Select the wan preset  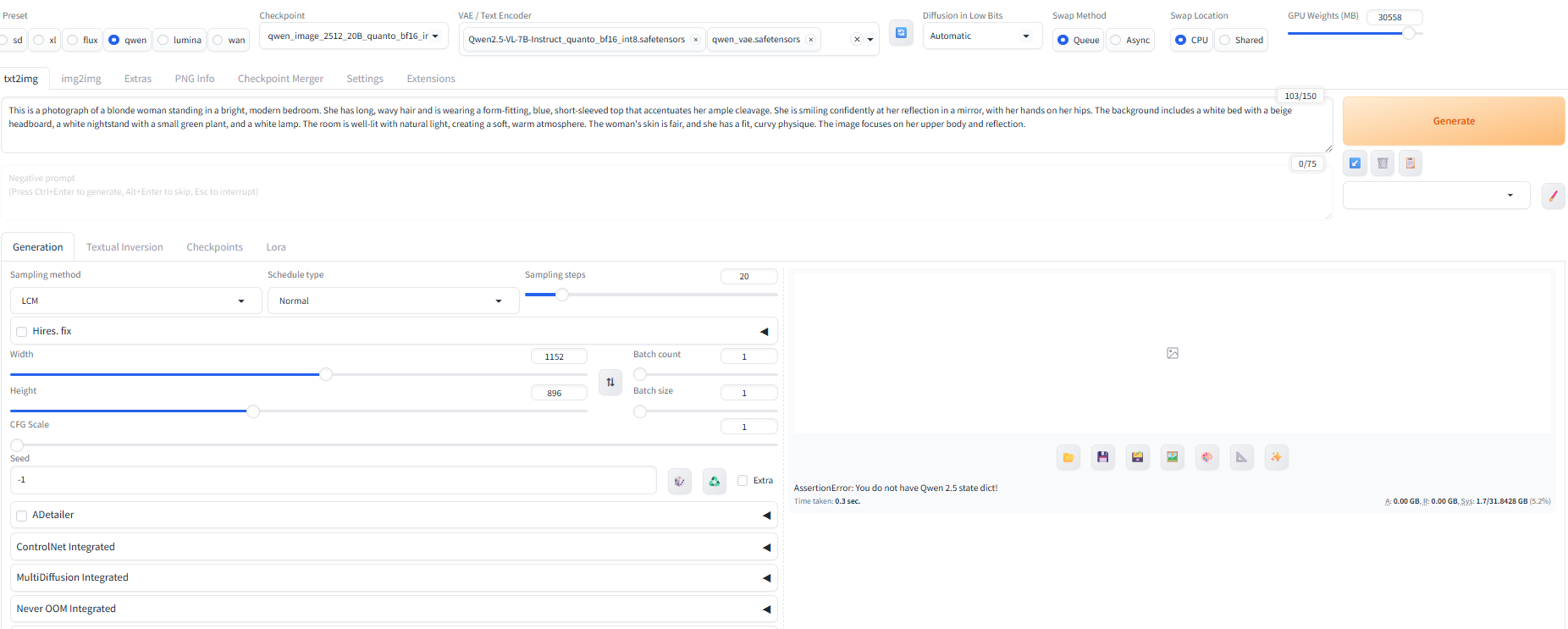229,40
